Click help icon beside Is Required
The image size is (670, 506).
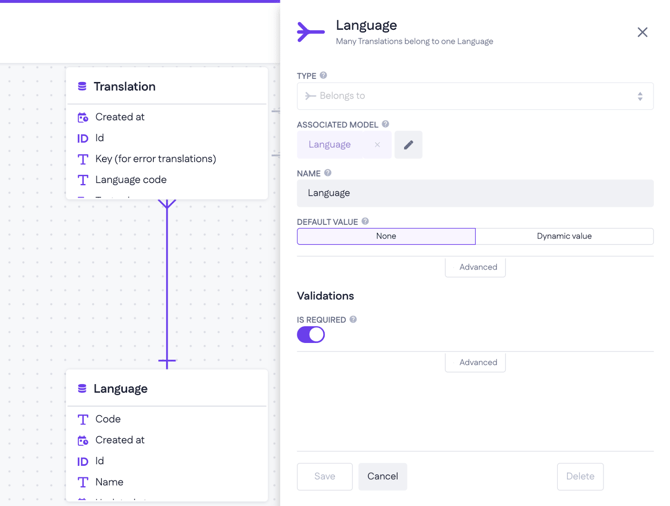click(x=353, y=320)
